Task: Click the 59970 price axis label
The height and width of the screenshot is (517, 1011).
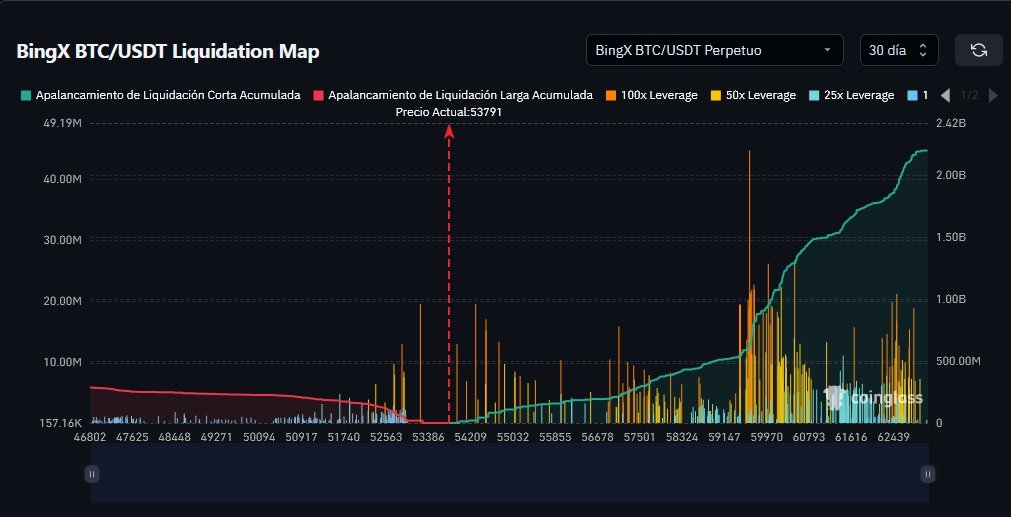Action: 766,437
